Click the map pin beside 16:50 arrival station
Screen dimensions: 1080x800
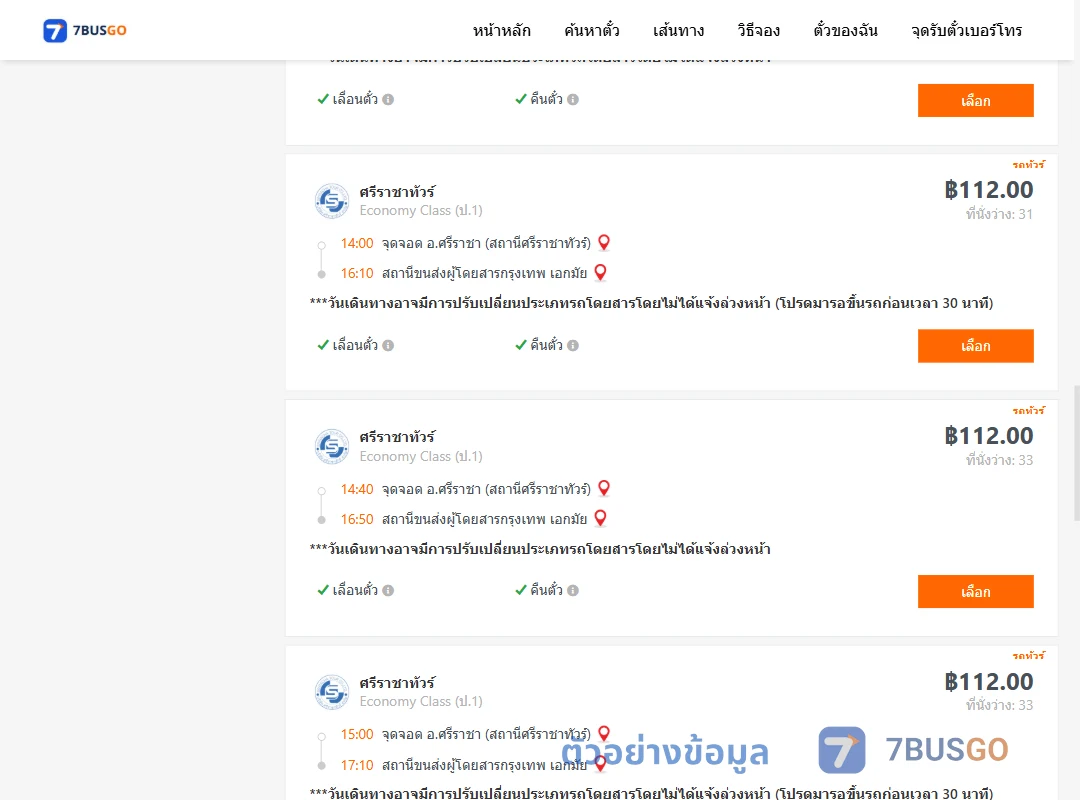tap(601, 518)
